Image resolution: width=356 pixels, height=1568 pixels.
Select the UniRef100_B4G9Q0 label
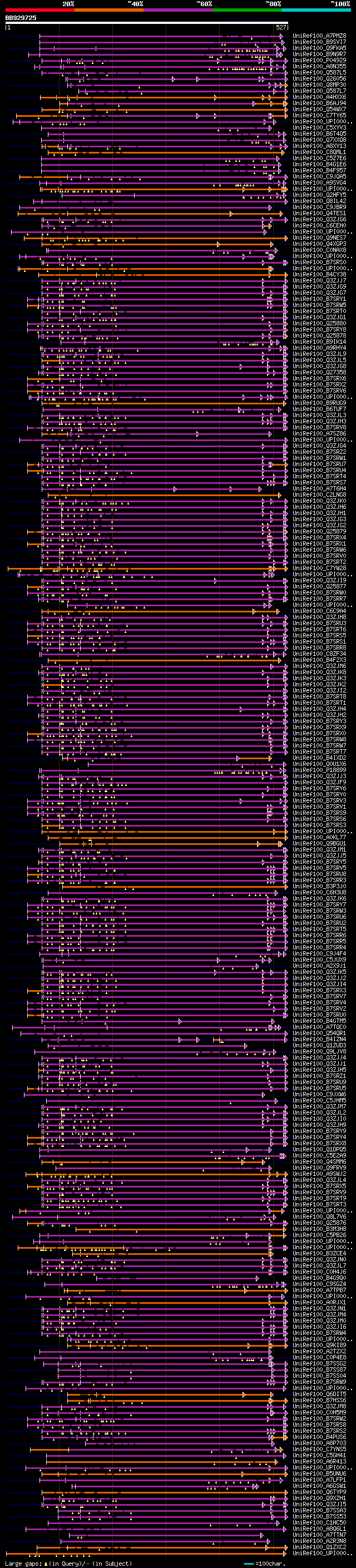click(319, 1278)
